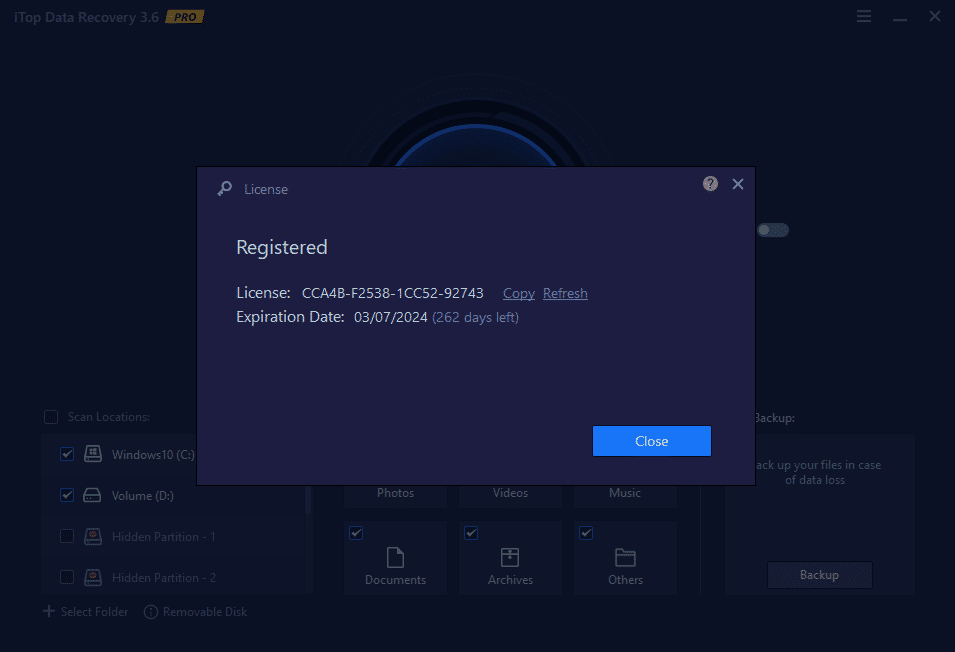955x652 pixels.
Task: Uncheck the Documents file type checkbox
Action: 356,533
